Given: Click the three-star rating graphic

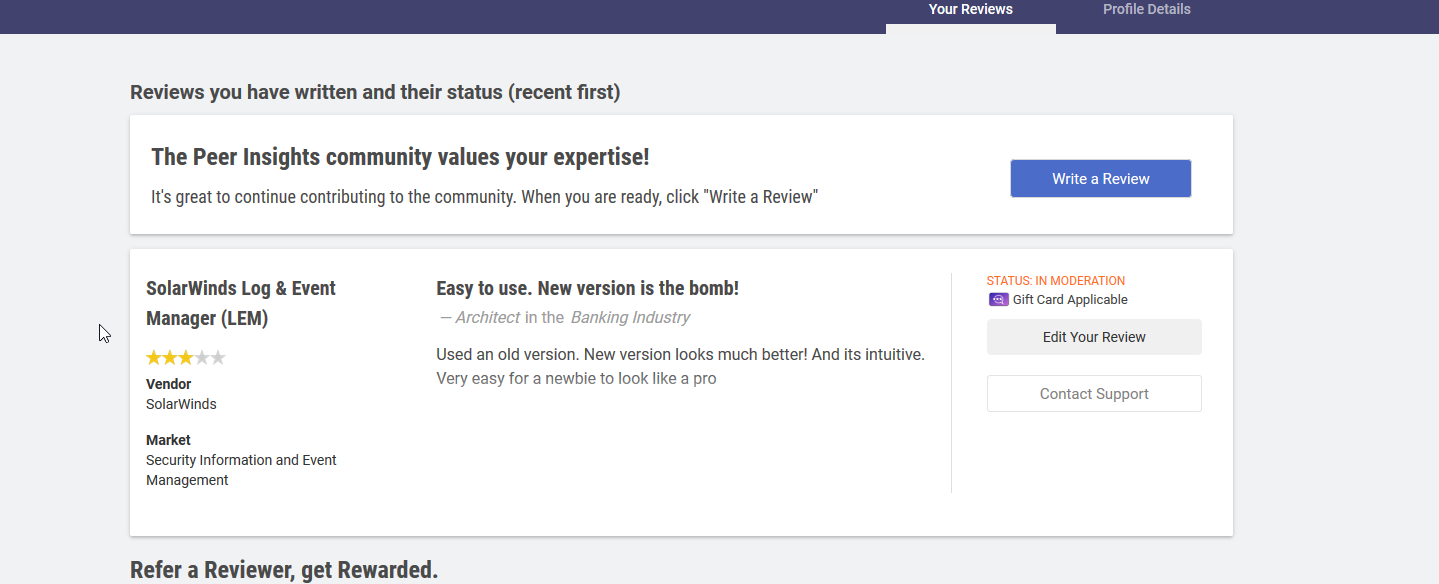Looking at the screenshot, I should pos(186,357).
